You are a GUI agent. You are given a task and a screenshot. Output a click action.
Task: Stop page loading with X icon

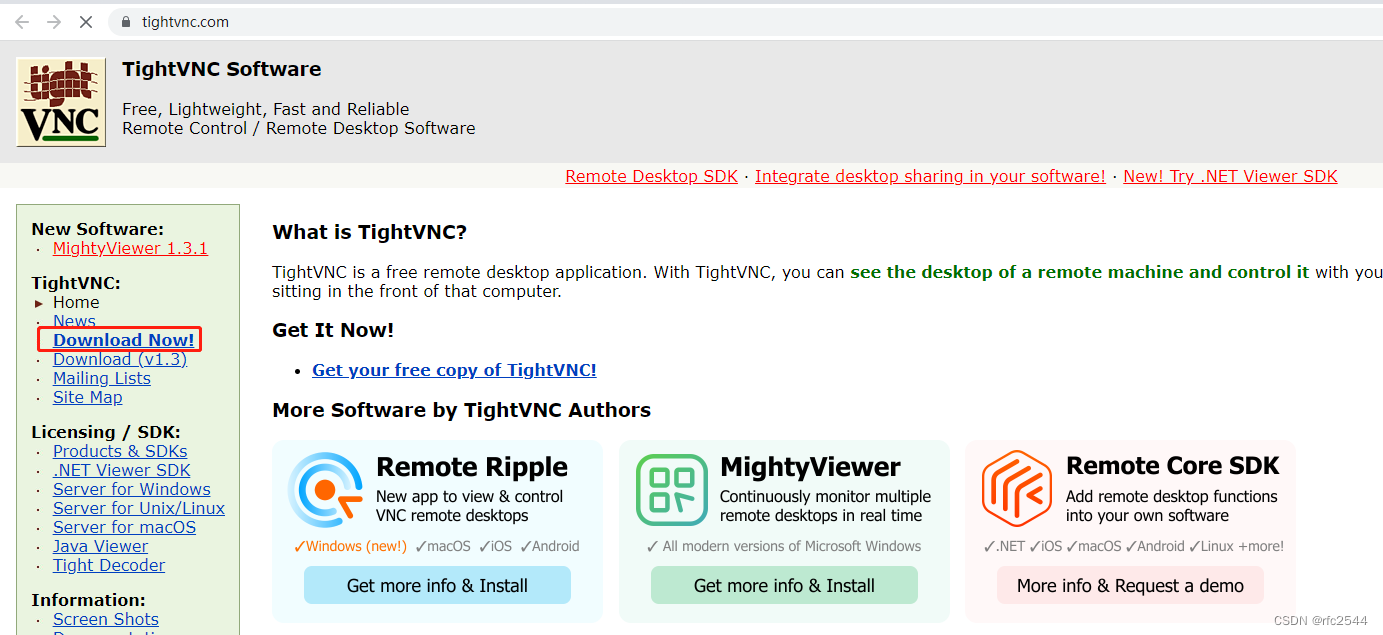click(x=86, y=21)
